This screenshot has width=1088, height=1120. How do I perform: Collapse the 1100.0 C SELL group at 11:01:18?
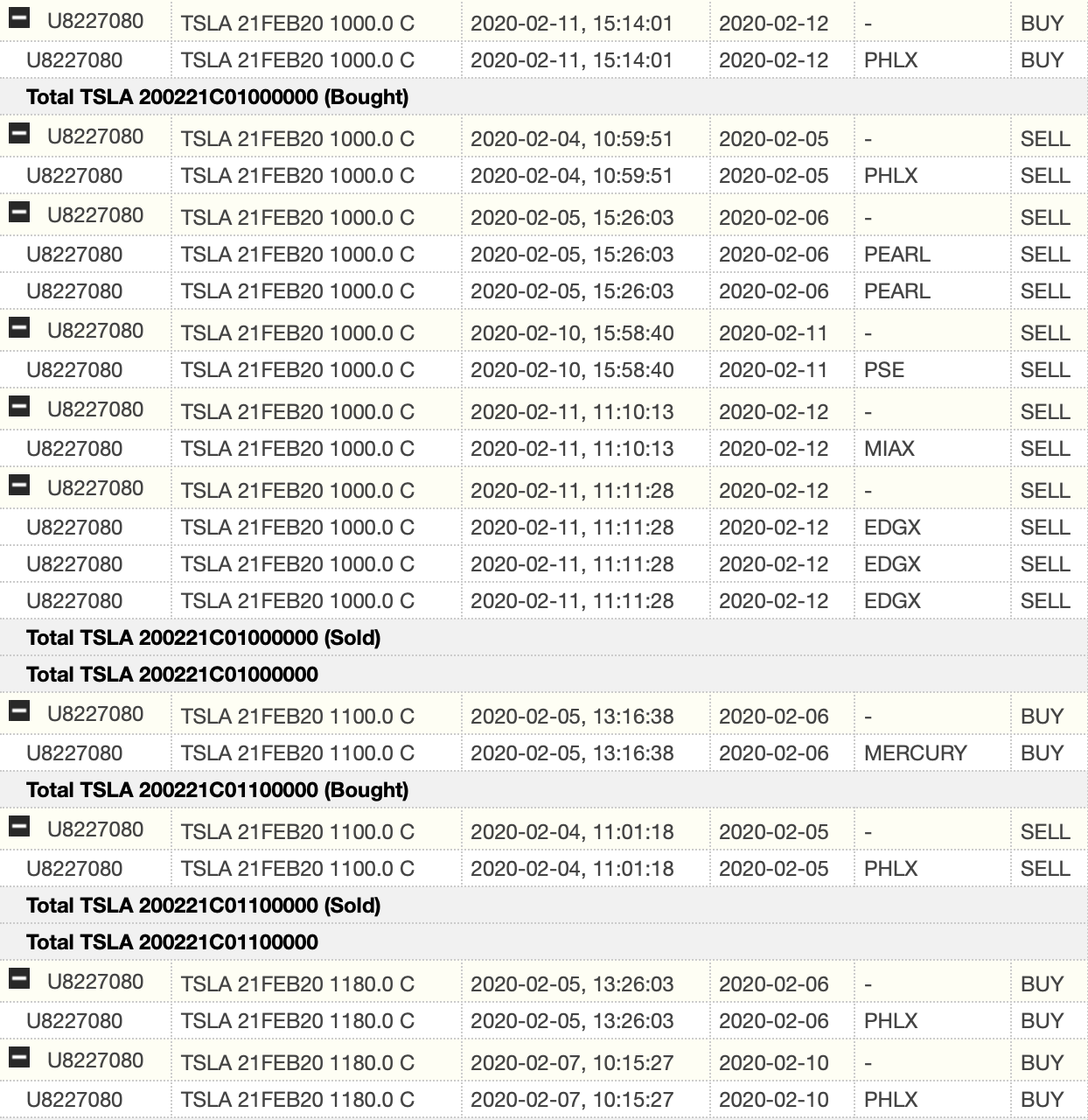pyautogui.click(x=18, y=827)
